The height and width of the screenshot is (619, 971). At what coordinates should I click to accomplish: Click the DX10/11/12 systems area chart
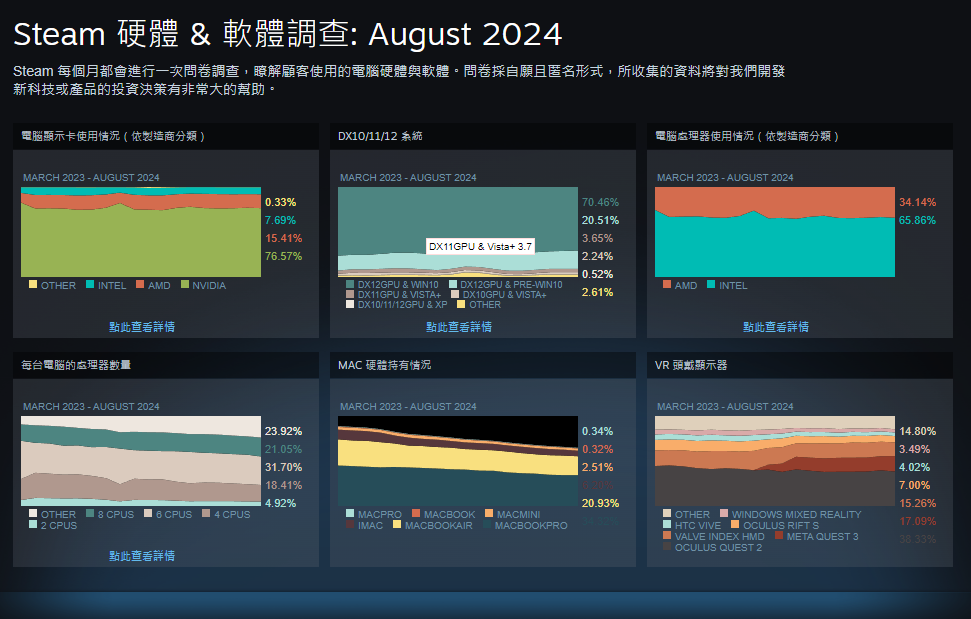pos(458,232)
